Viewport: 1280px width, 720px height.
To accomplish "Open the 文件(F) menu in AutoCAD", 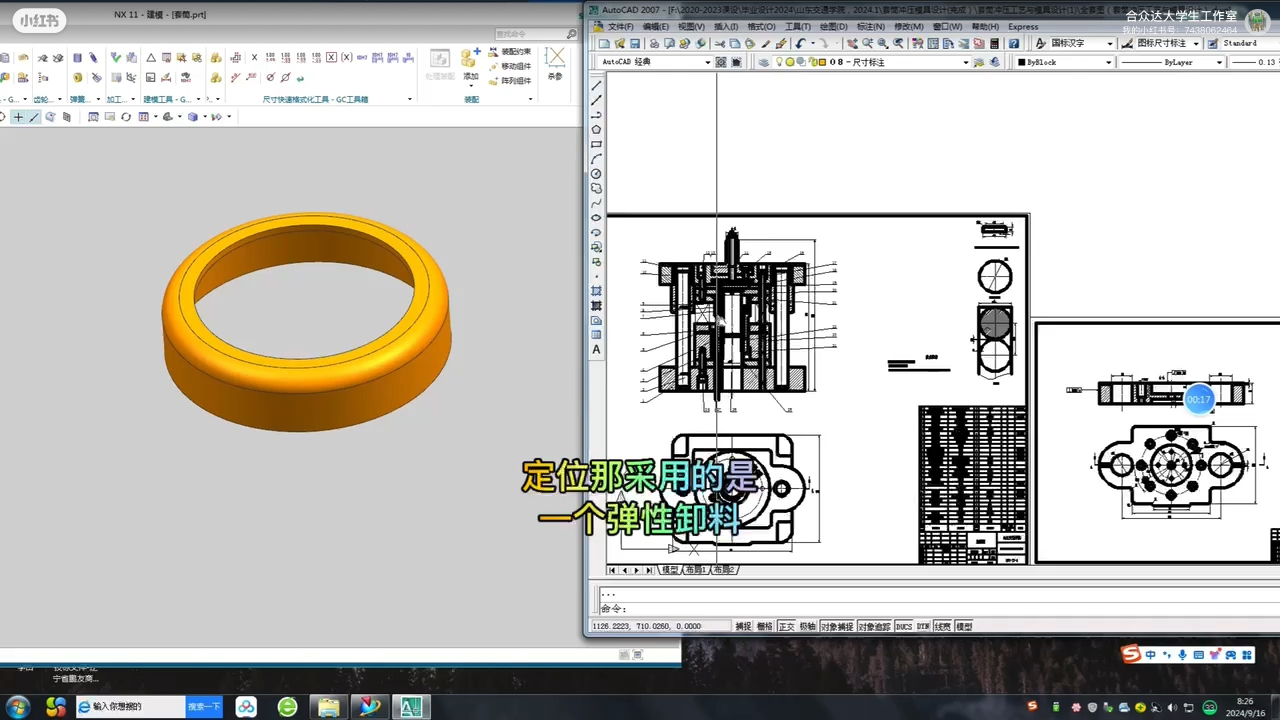I will [620, 27].
